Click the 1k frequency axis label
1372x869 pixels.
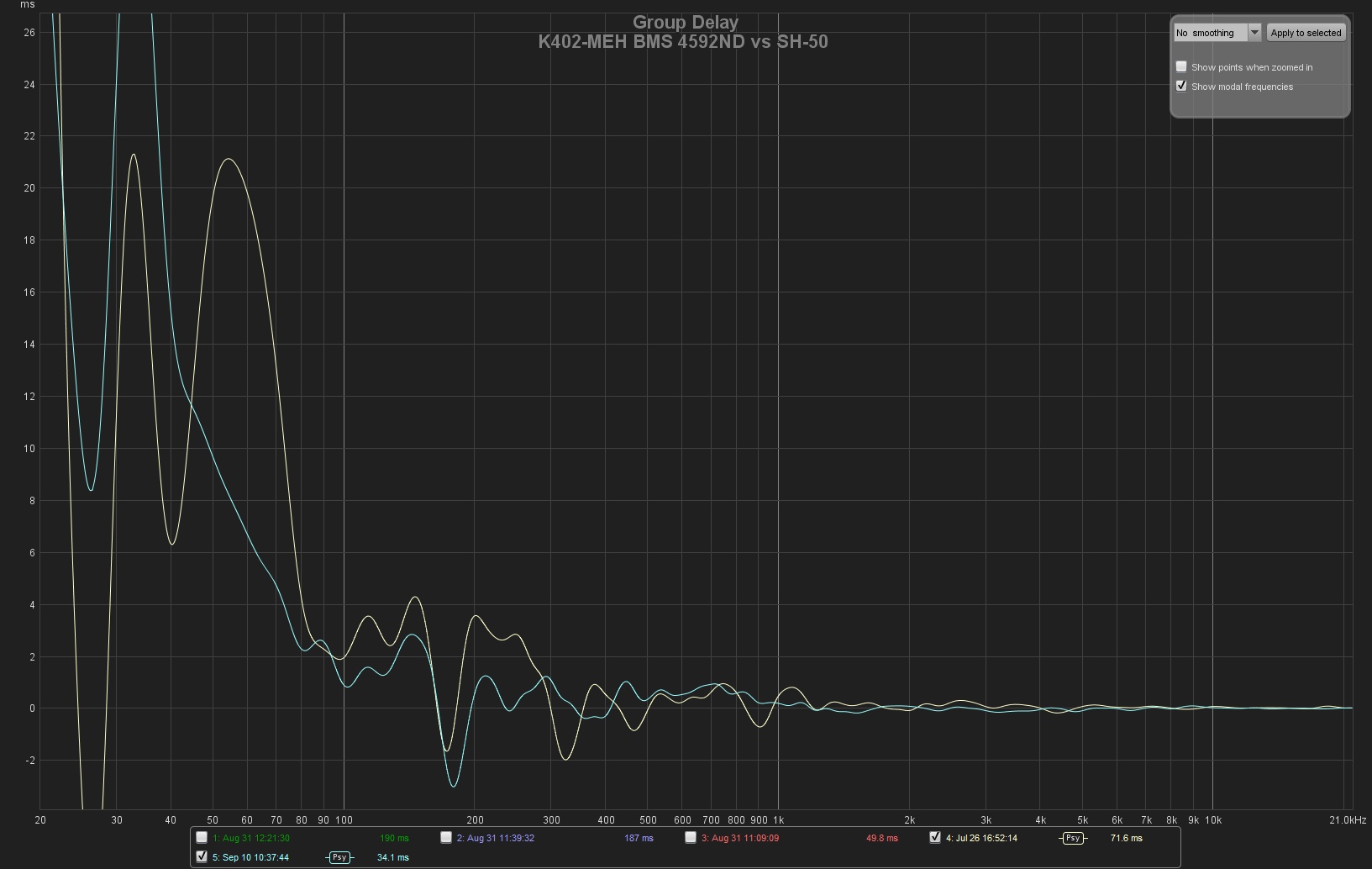pos(779,820)
